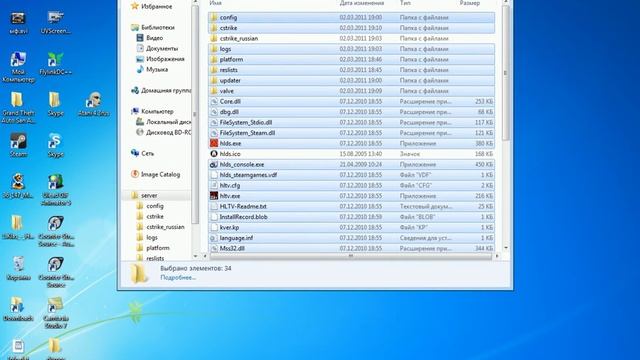Screen dimensions: 640x360
Task: Select platform in the navigation tree
Action: 153,248
